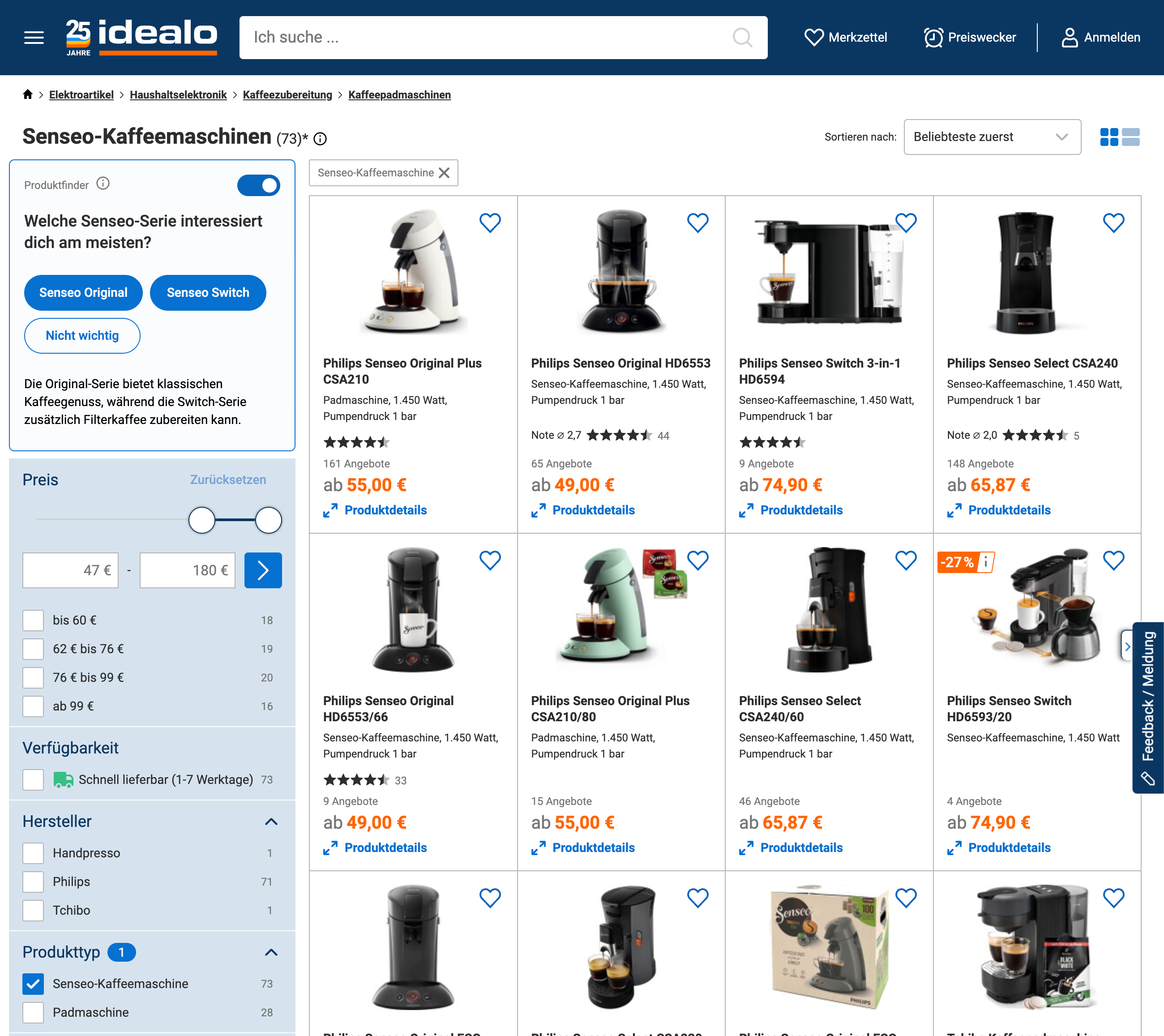Click the Anmelden user icon
Viewport: 1164px width, 1036px height.
[1070, 37]
